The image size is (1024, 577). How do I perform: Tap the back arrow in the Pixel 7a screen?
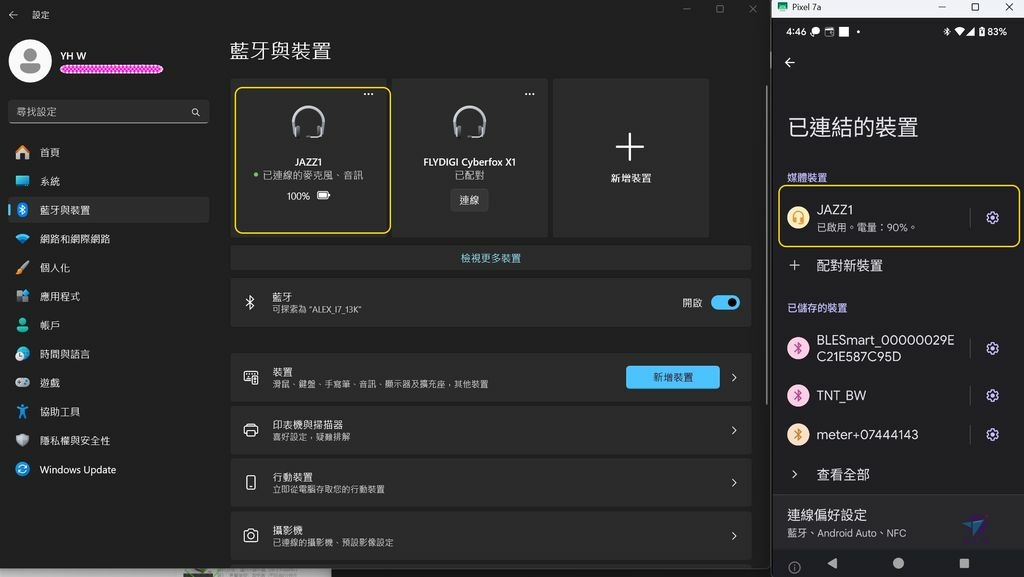tap(790, 63)
